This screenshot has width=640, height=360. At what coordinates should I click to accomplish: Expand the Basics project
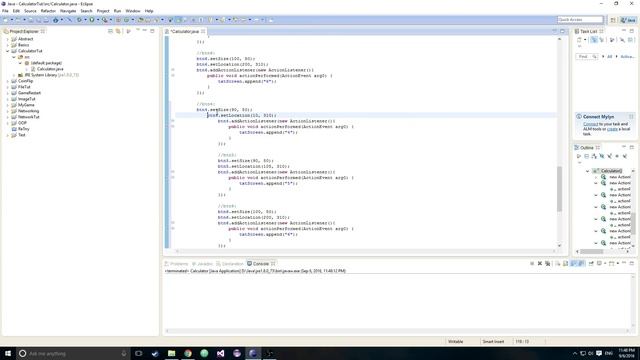(7, 45)
